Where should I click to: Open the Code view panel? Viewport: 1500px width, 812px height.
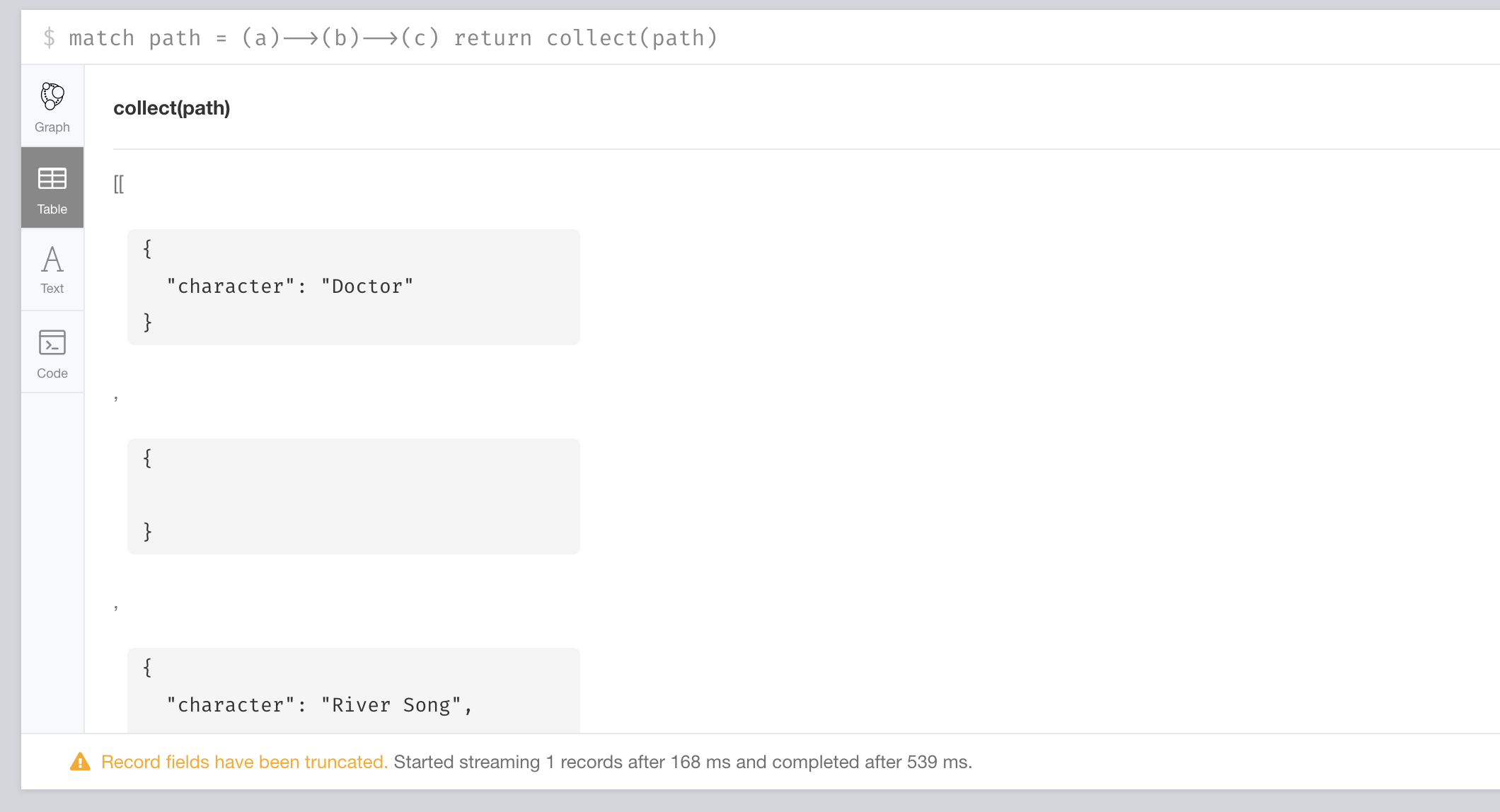click(52, 352)
